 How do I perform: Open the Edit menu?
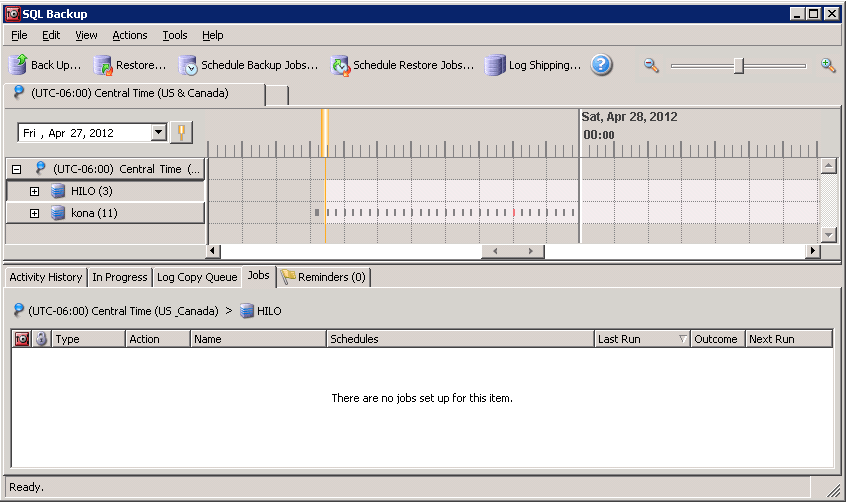coord(51,35)
